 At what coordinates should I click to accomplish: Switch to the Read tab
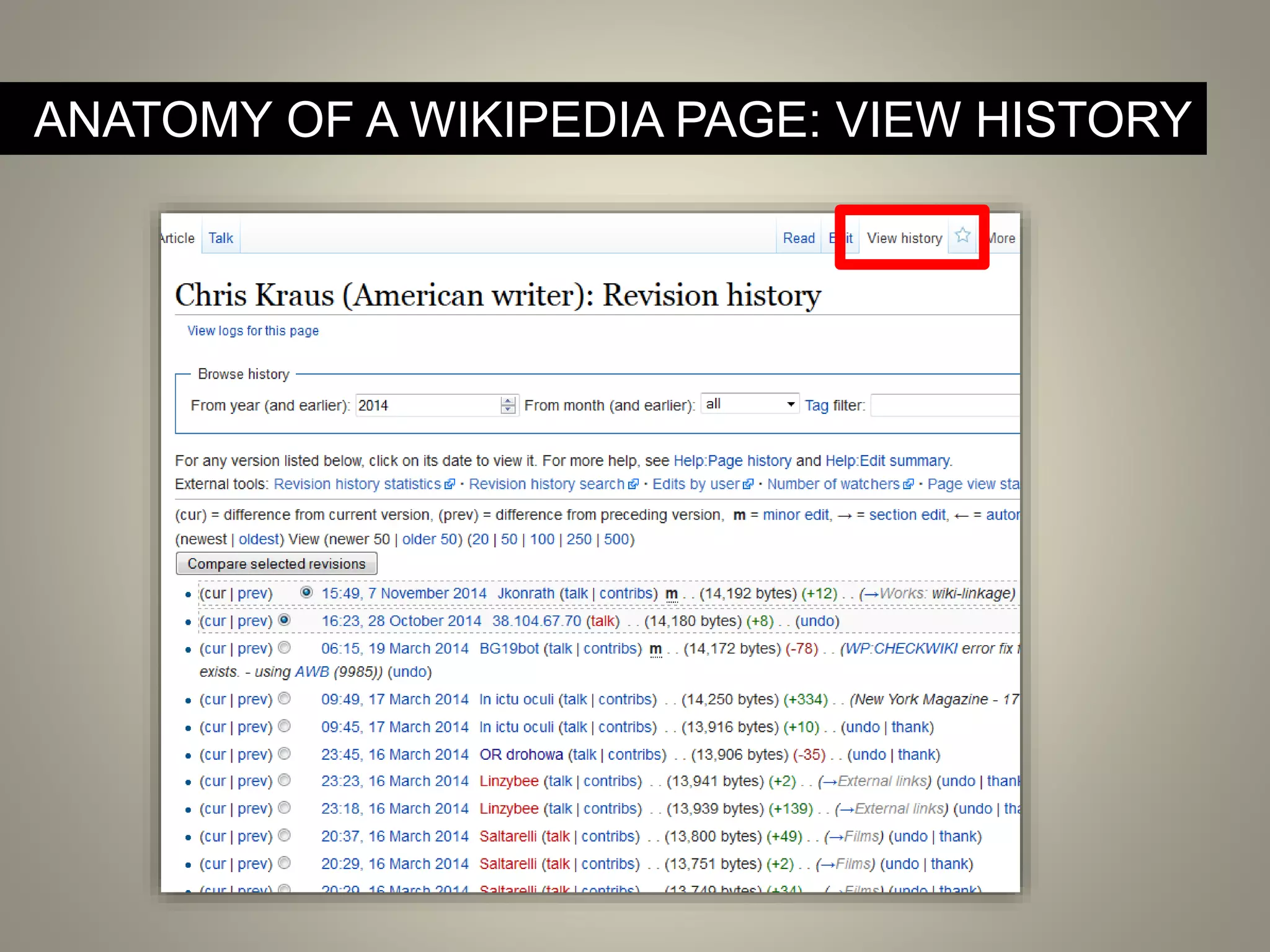tap(799, 238)
